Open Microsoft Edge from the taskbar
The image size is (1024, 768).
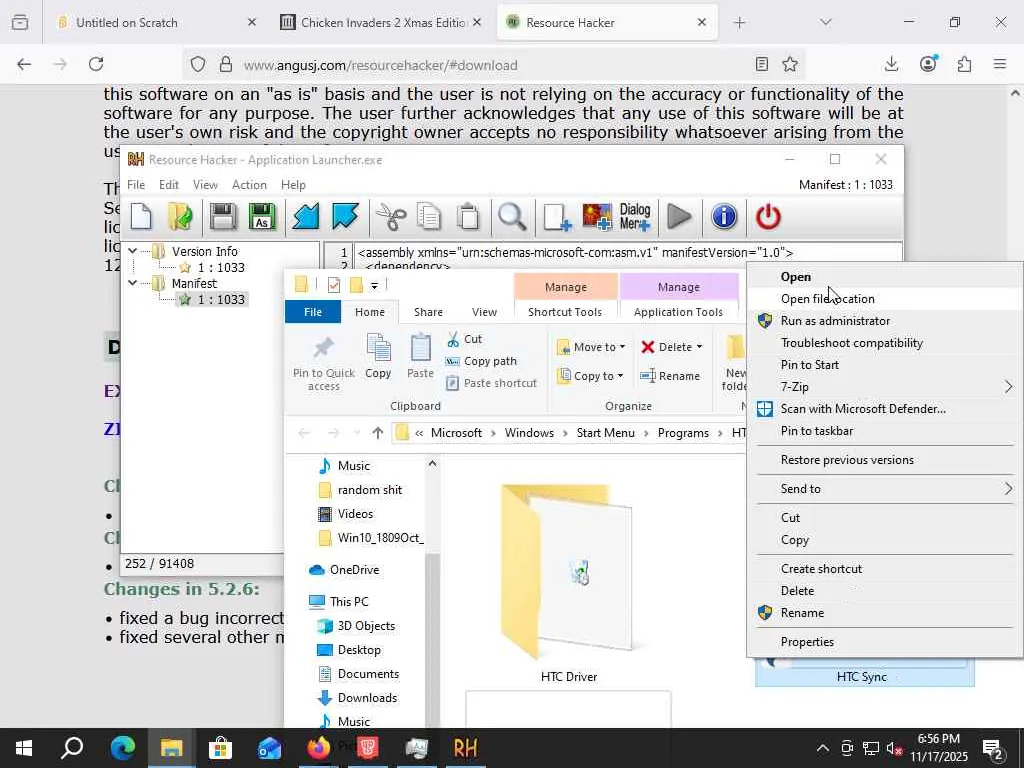pos(122,748)
